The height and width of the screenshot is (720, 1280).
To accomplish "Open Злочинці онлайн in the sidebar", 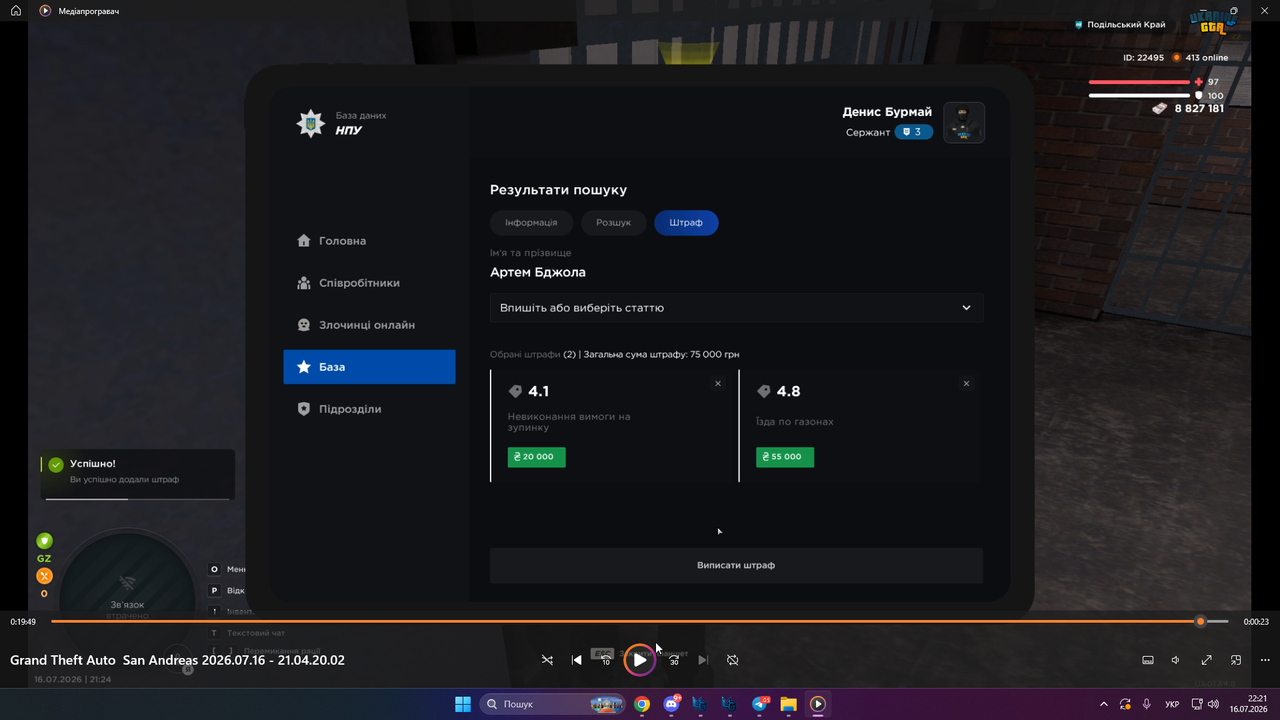I will 369,325.
